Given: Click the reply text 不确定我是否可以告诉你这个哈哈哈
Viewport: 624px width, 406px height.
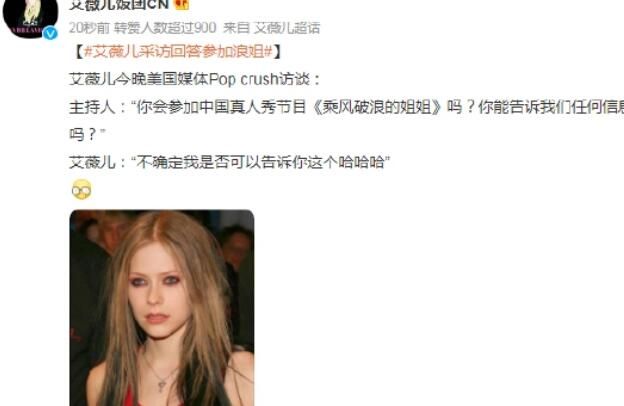Looking at the screenshot, I should [261, 162].
